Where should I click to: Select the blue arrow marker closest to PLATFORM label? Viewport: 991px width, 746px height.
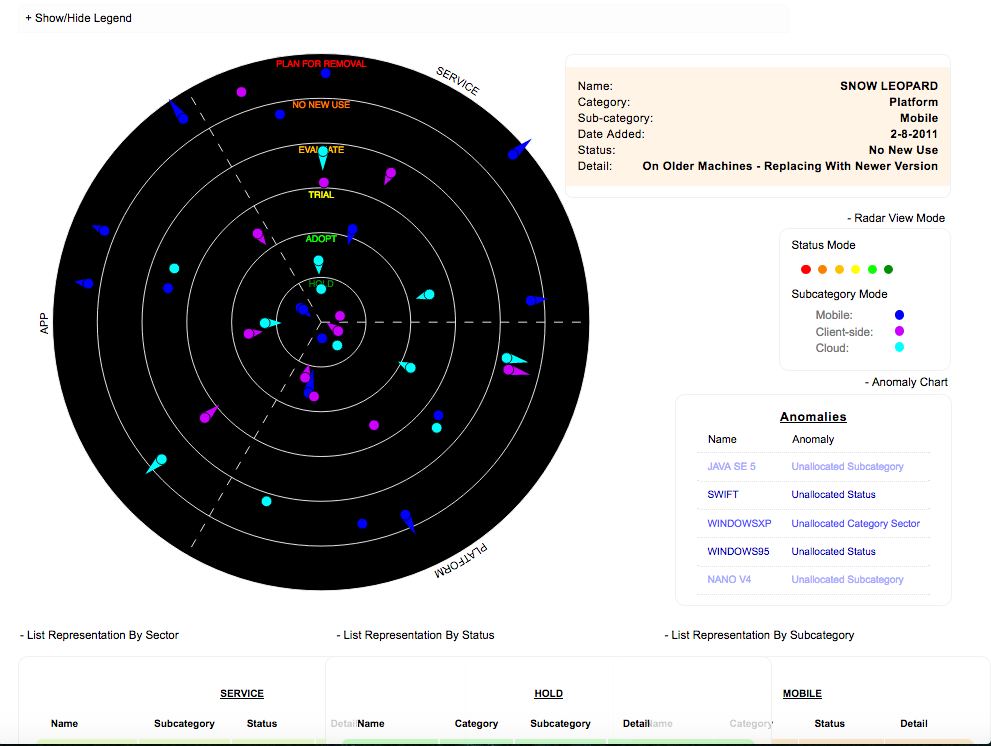point(408,520)
